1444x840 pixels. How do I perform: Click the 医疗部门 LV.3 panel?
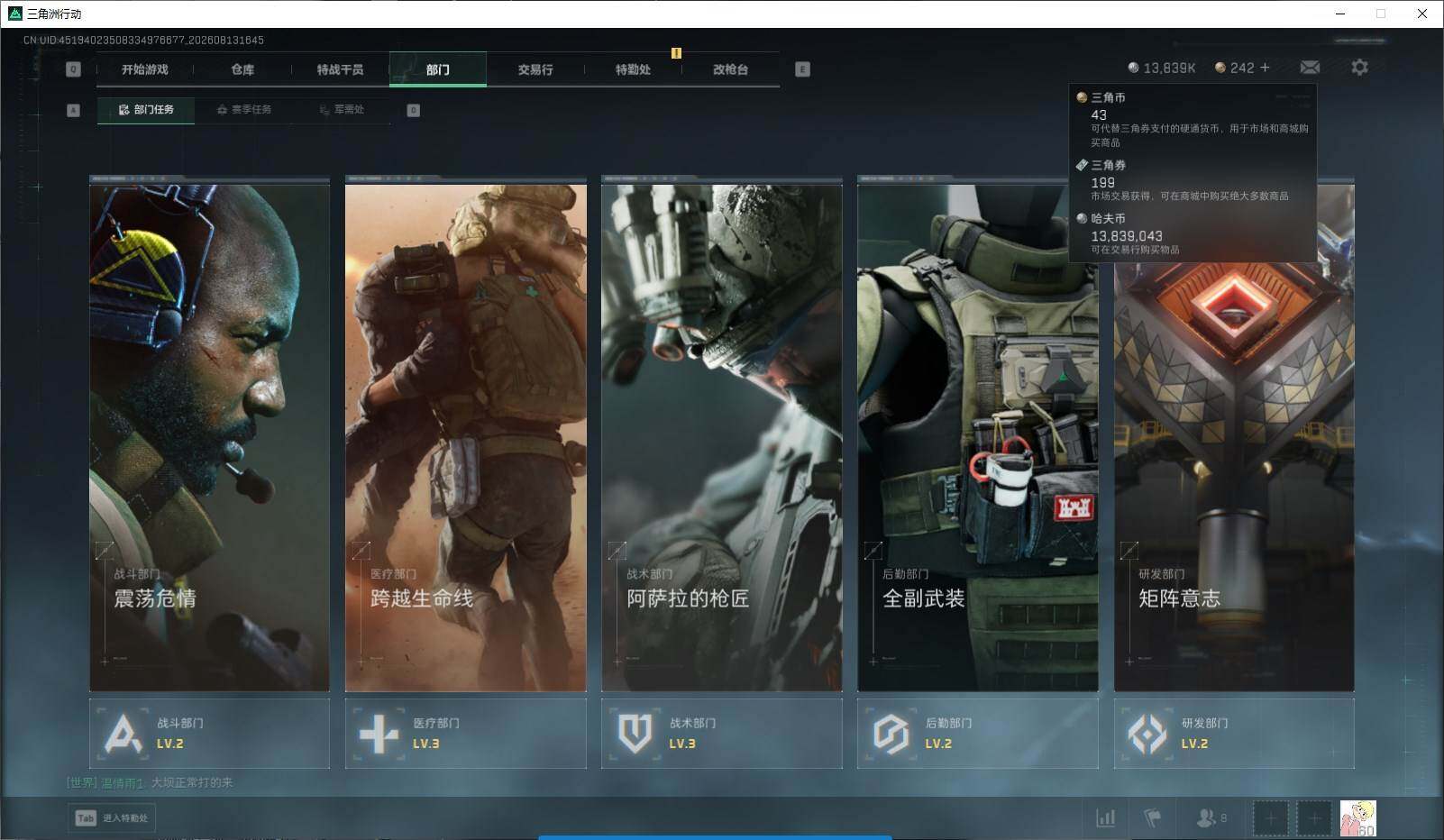(x=466, y=734)
